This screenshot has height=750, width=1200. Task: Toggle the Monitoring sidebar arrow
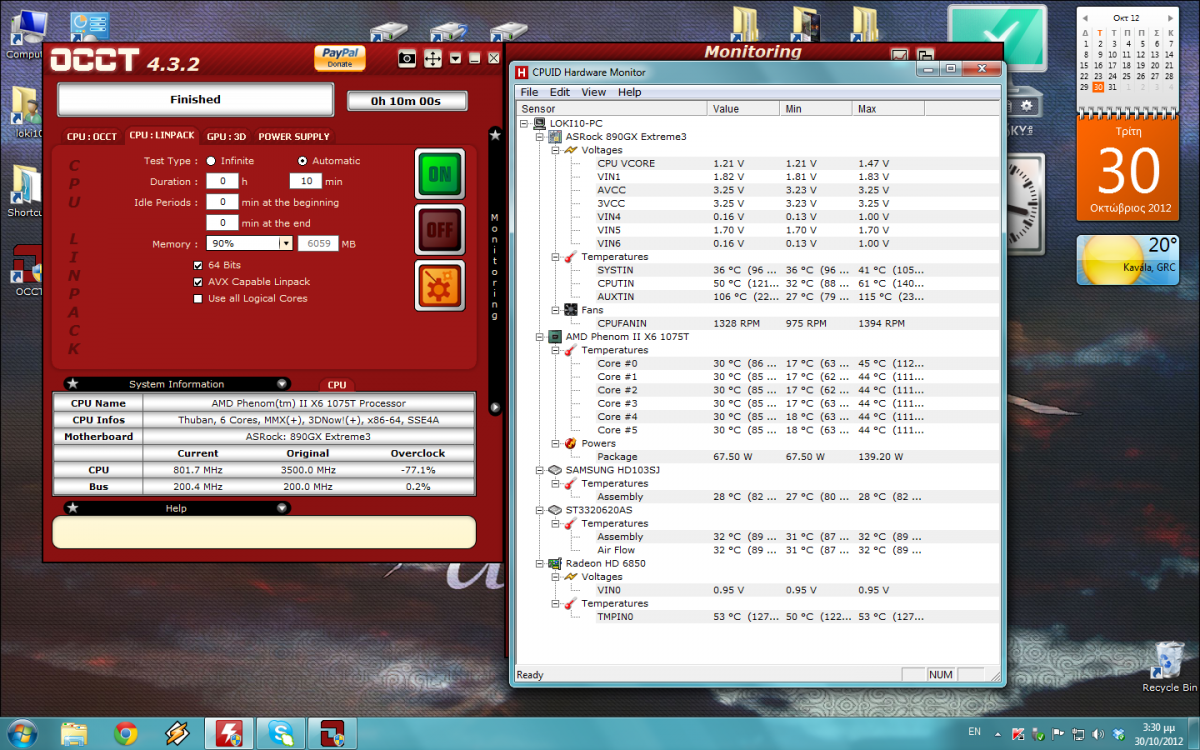tap(494, 408)
